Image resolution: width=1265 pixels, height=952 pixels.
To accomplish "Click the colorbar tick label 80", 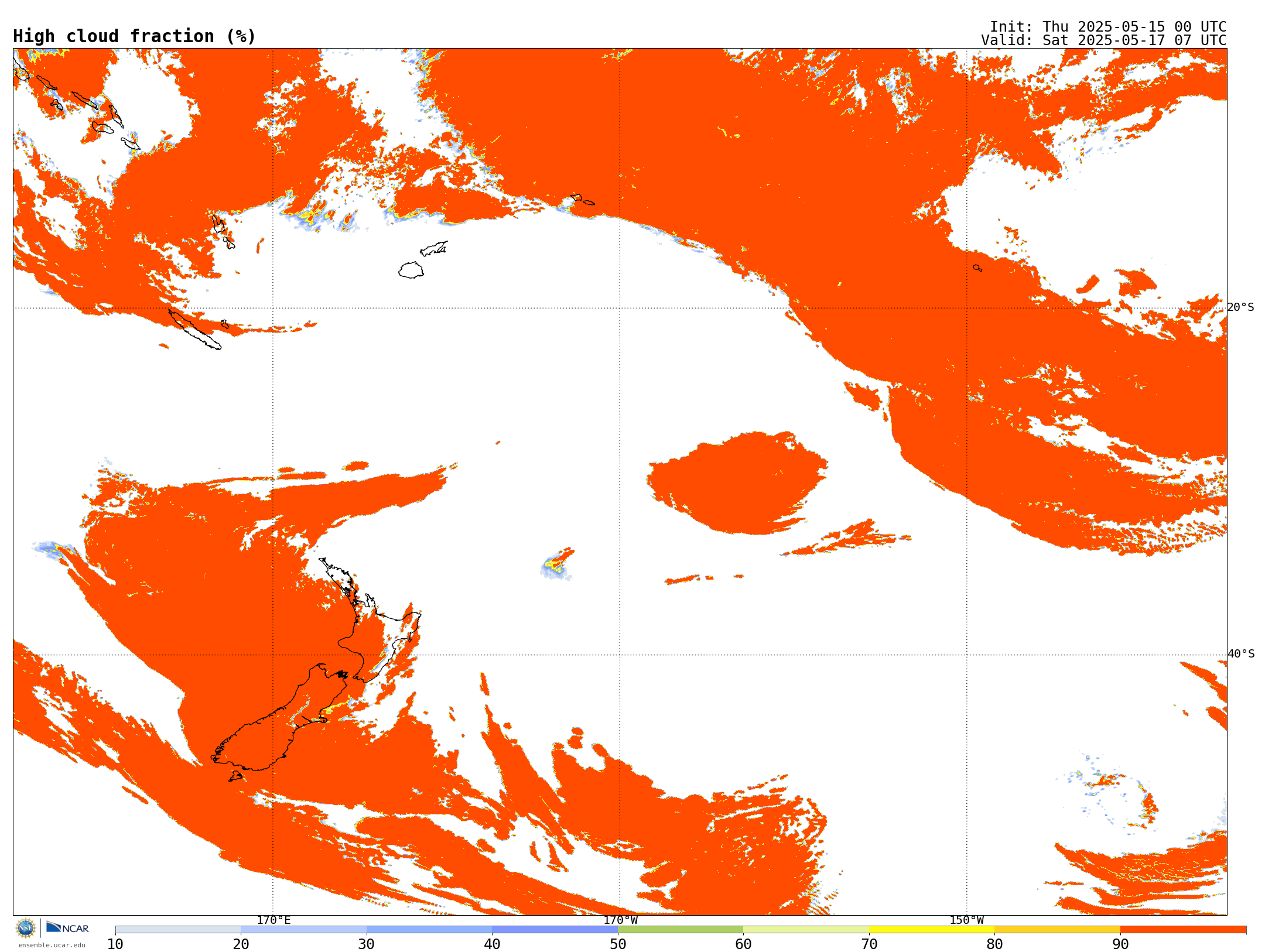I will tap(994, 944).
